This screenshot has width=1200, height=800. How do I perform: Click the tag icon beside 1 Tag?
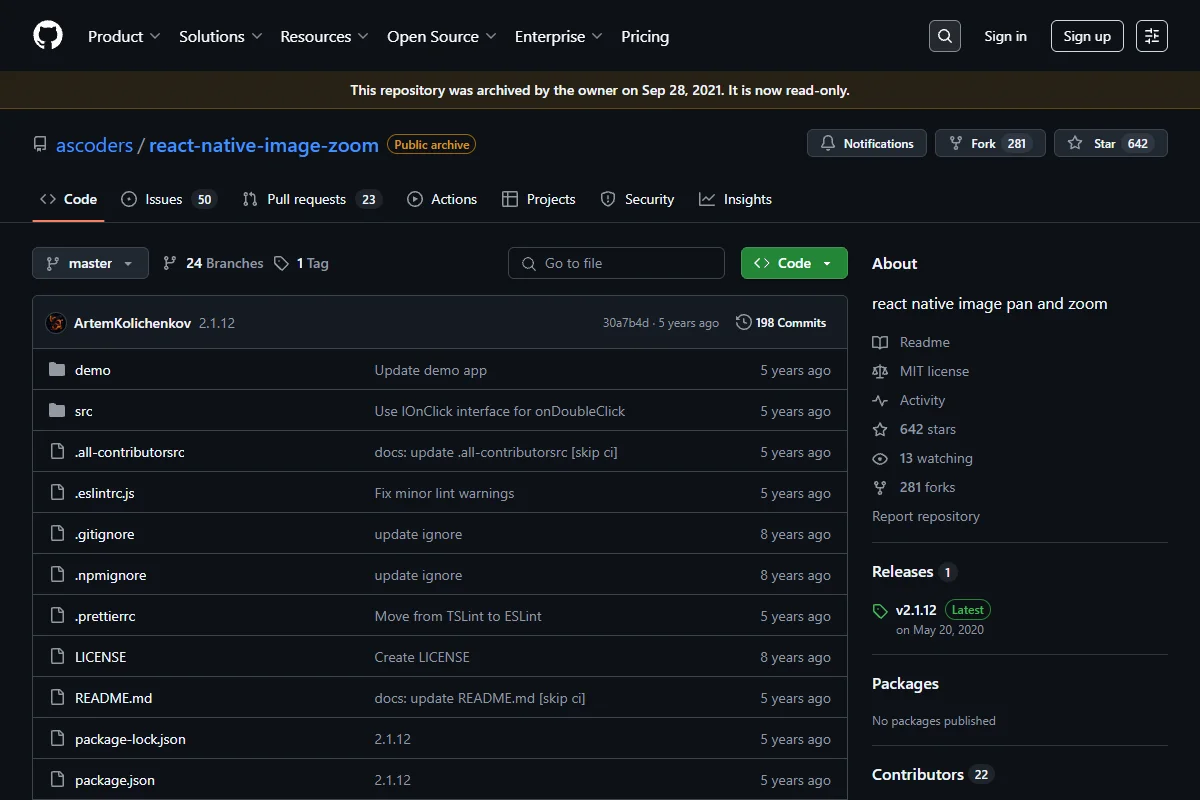pos(282,263)
